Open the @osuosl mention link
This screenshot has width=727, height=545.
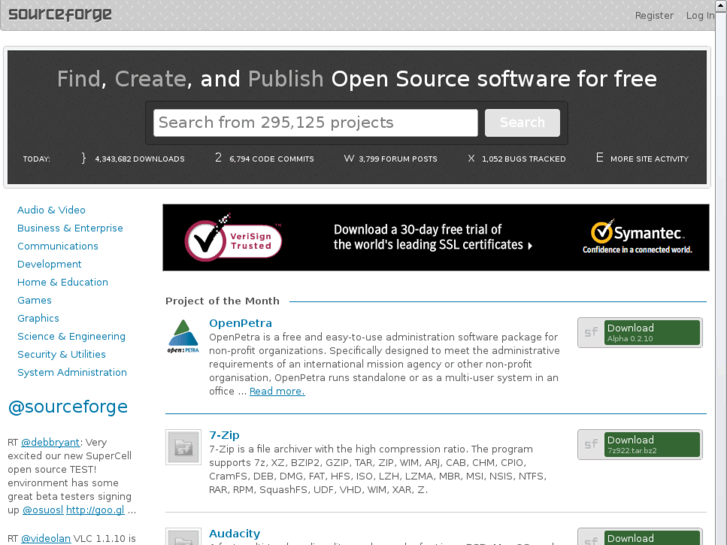click(43, 510)
